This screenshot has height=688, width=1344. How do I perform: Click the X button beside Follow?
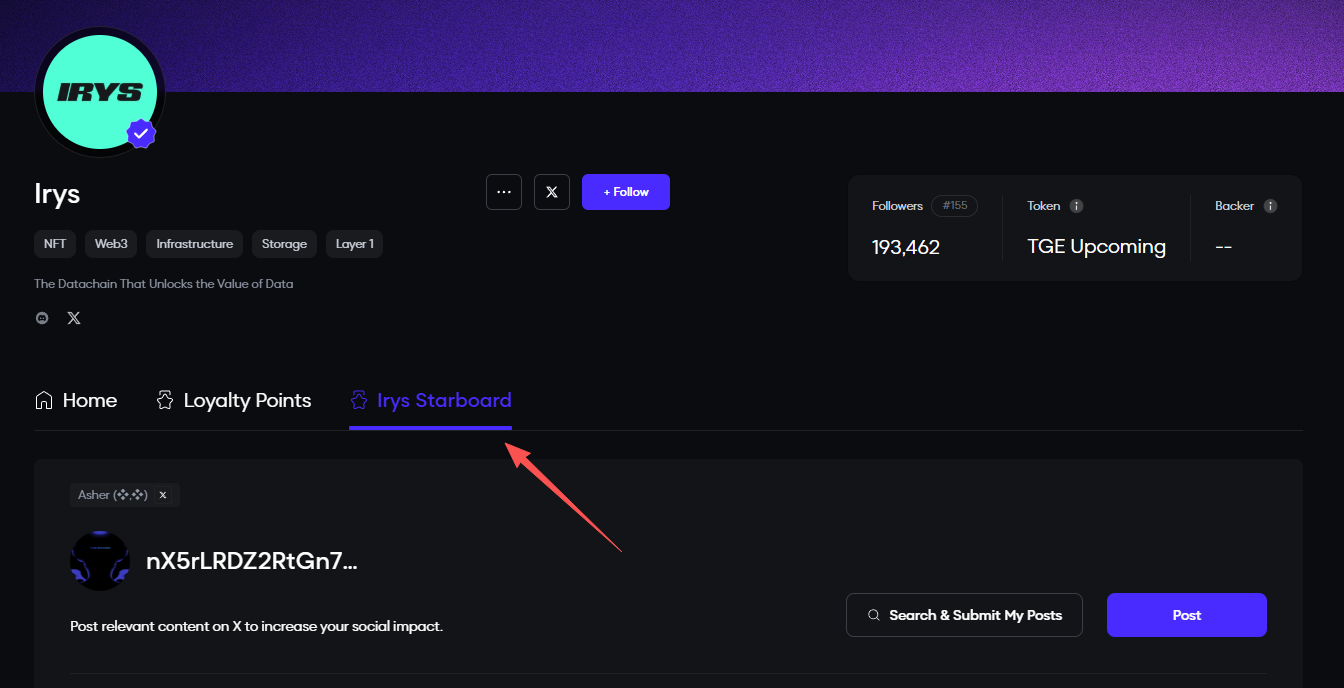coord(552,192)
